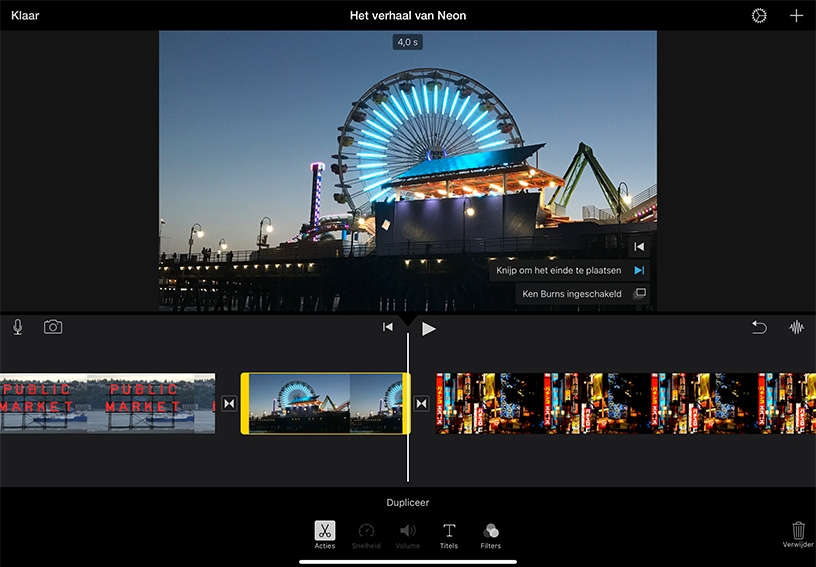Tap Klaar to finish editing
The height and width of the screenshot is (567, 816).
[x=25, y=16]
